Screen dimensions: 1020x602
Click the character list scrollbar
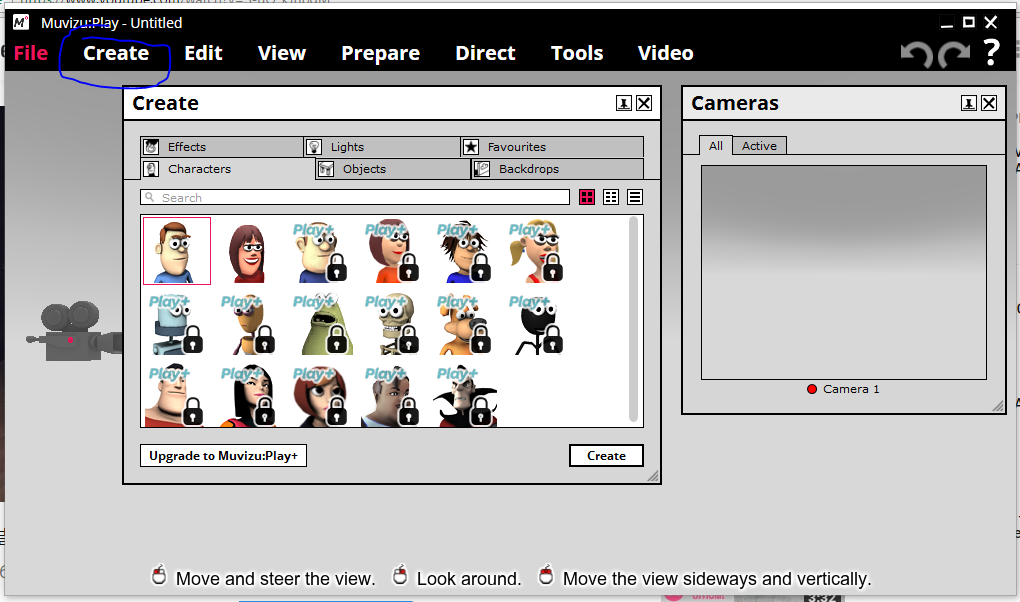click(634, 319)
